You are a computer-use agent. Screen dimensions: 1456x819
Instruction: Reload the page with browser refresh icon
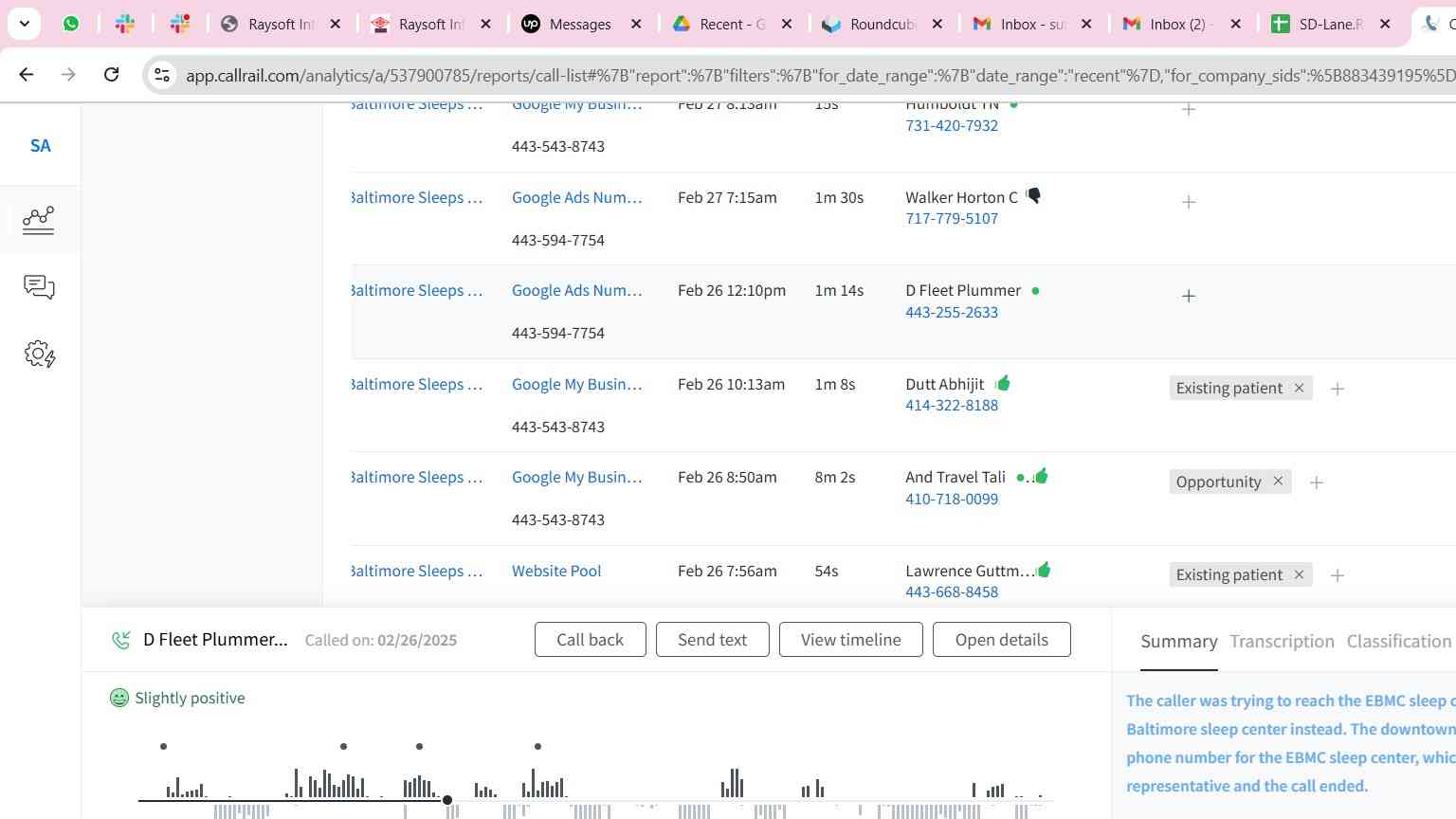[x=111, y=74]
